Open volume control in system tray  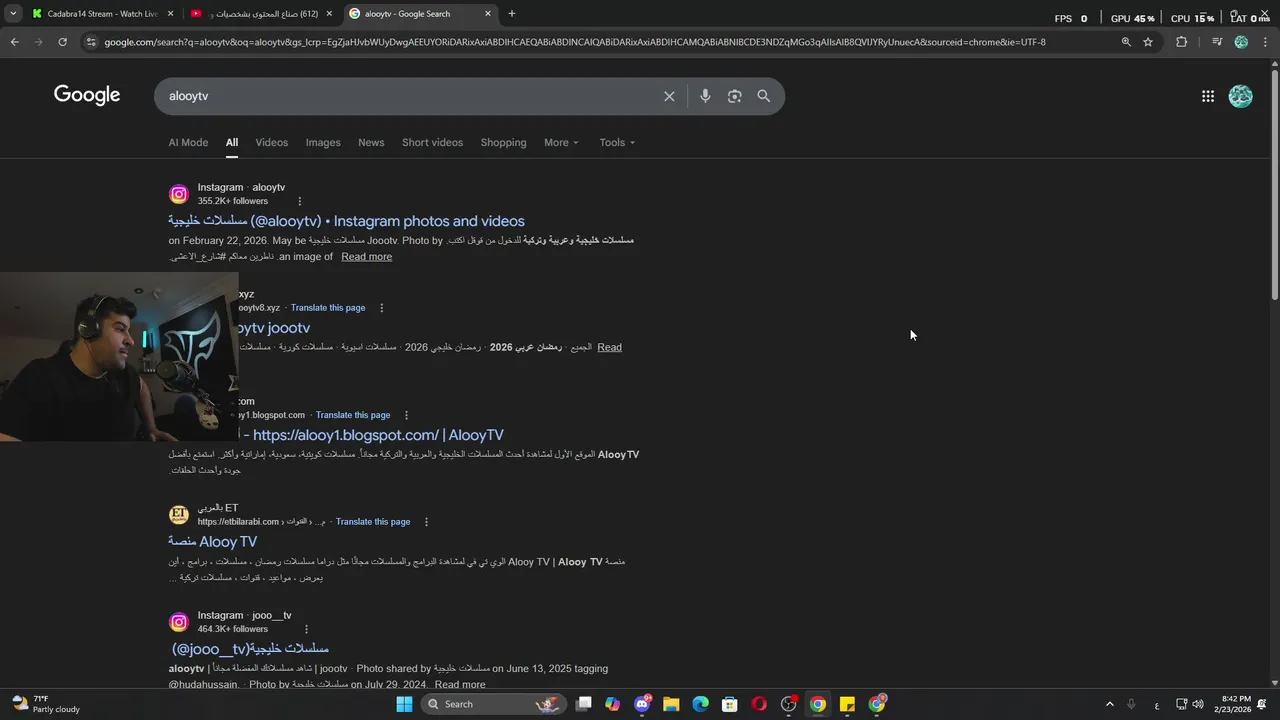[x=1198, y=704]
